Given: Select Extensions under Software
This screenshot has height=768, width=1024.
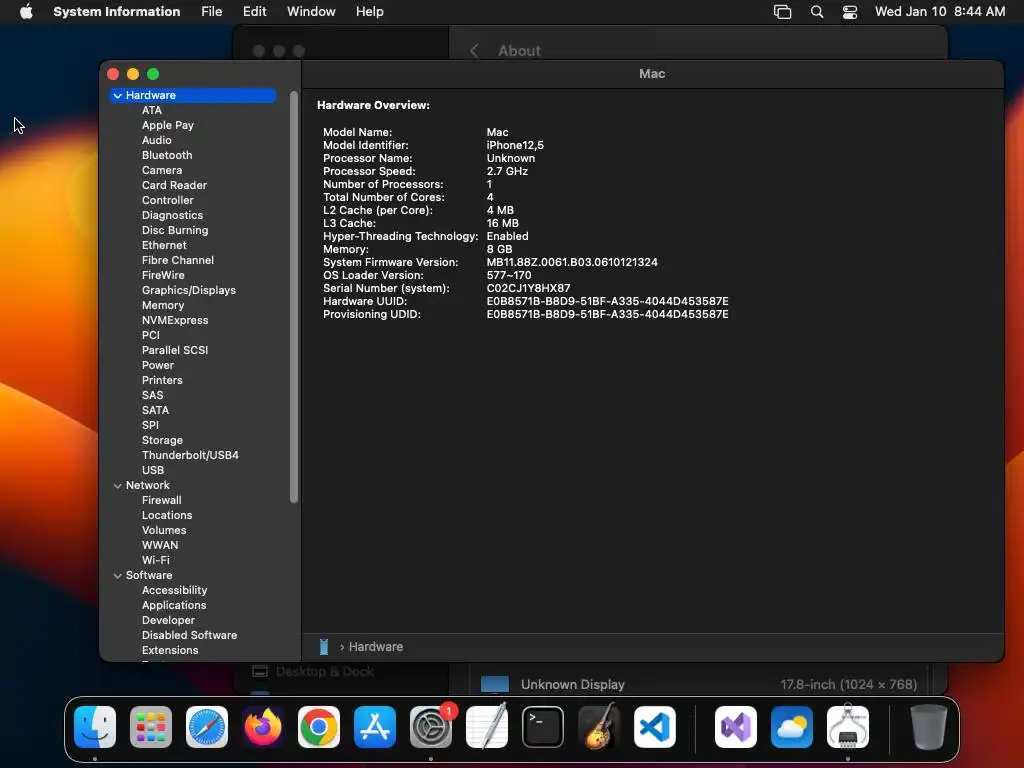Looking at the screenshot, I should coord(170,650).
